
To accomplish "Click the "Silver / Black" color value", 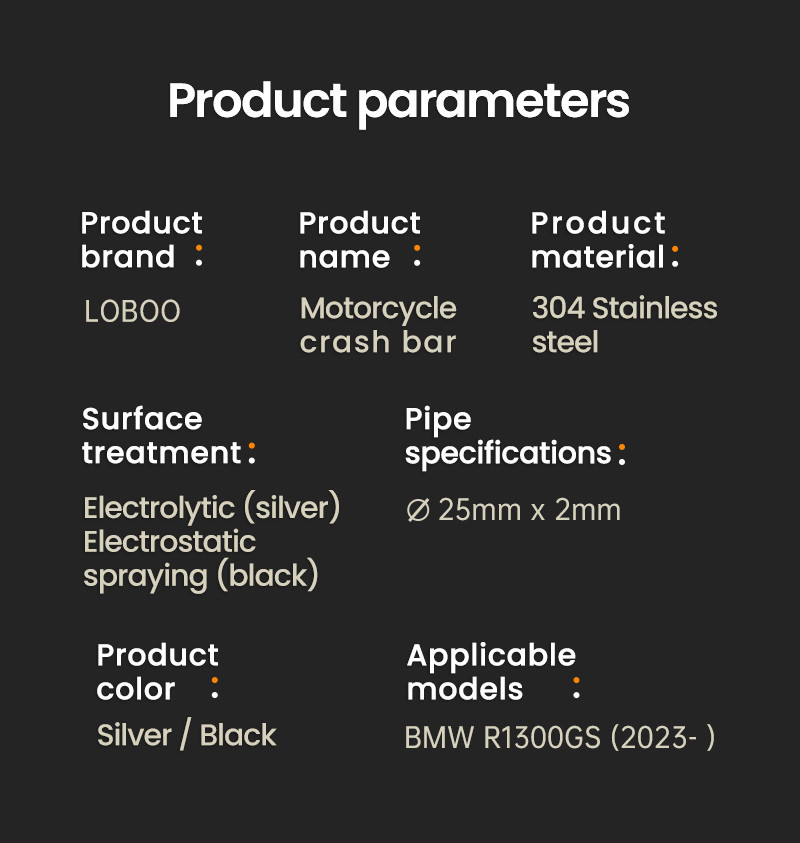I will click(186, 735).
